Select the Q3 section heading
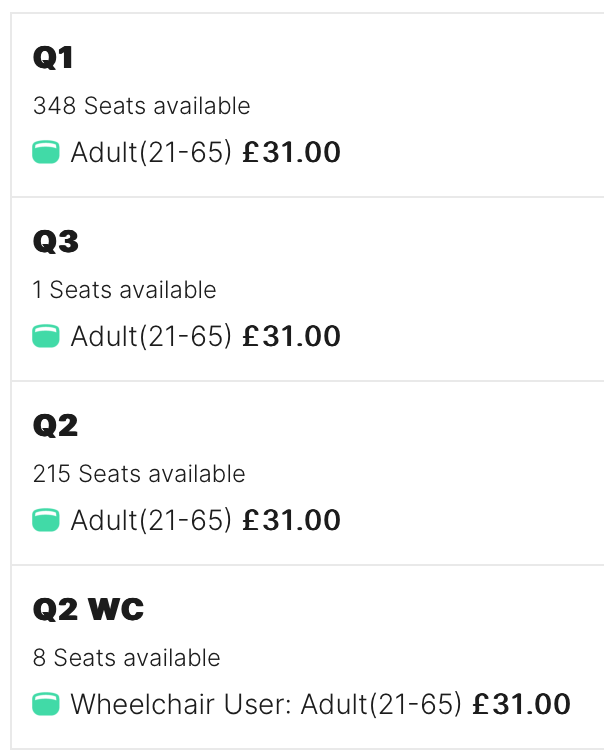The image size is (604, 756). tap(55, 242)
